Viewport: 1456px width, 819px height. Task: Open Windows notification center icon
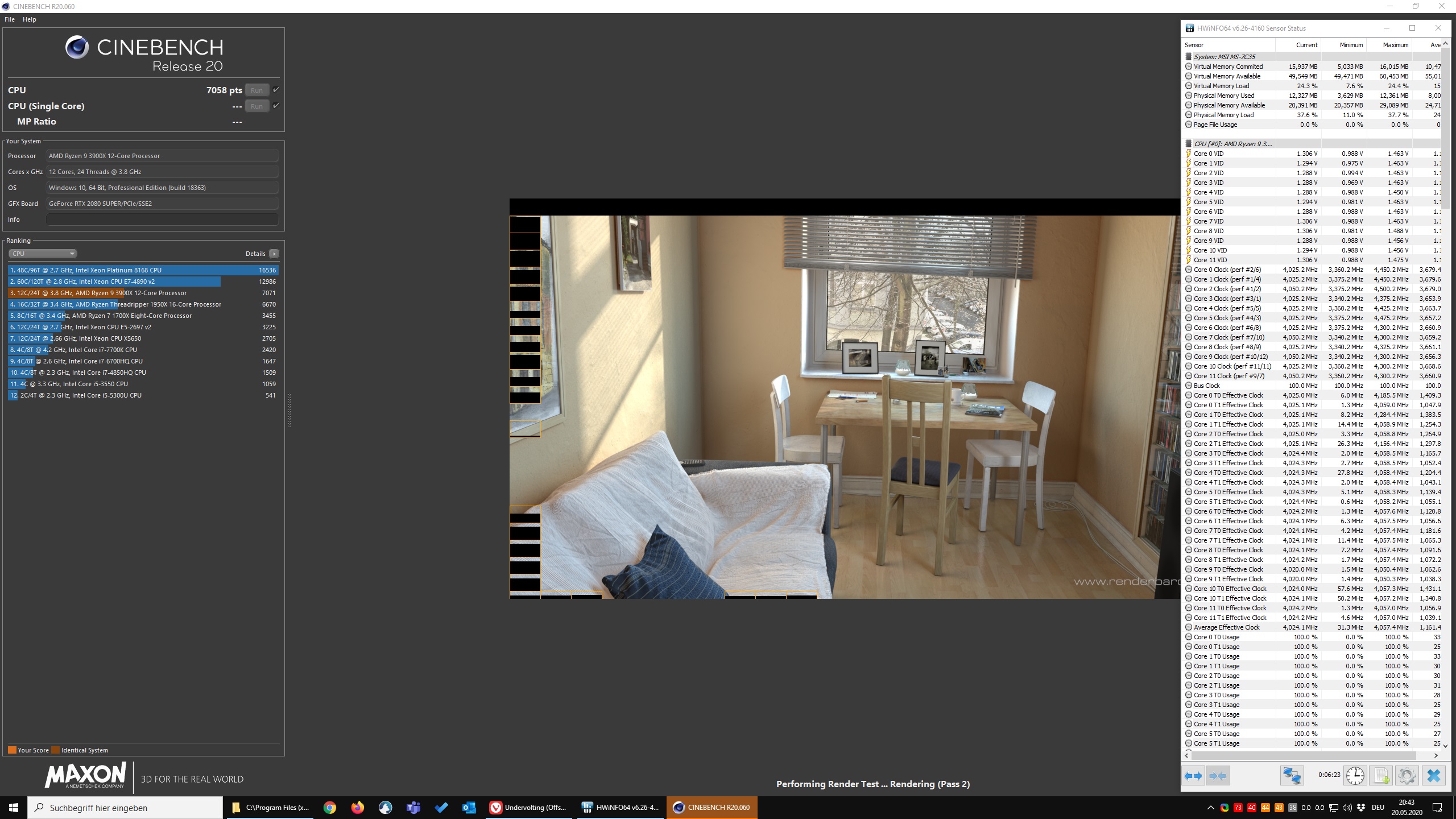point(1437,808)
